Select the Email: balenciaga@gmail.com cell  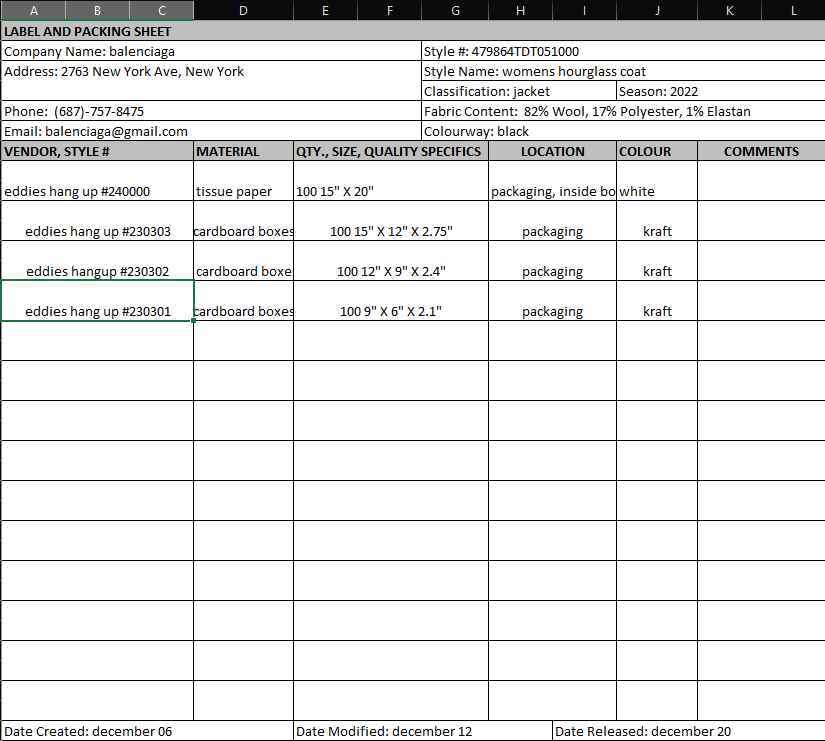pyautogui.click(x=212, y=131)
